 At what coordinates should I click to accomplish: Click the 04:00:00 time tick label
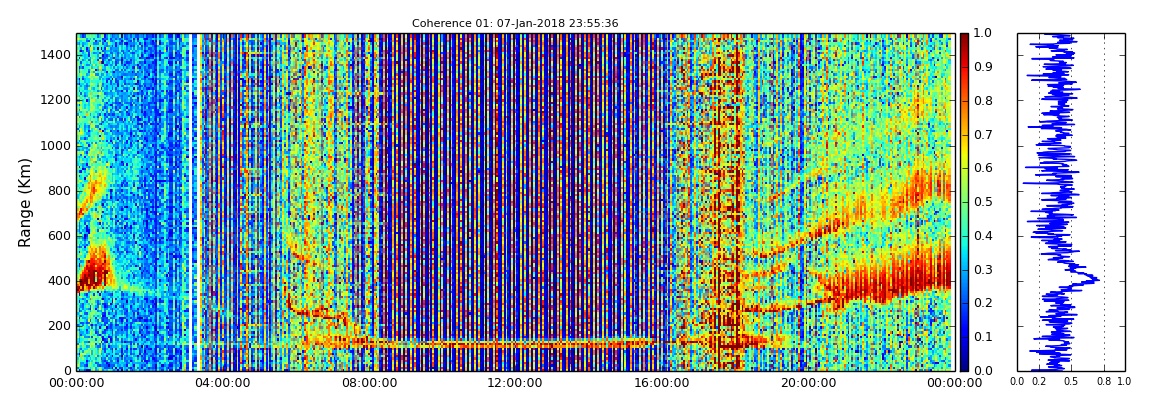tap(221, 383)
